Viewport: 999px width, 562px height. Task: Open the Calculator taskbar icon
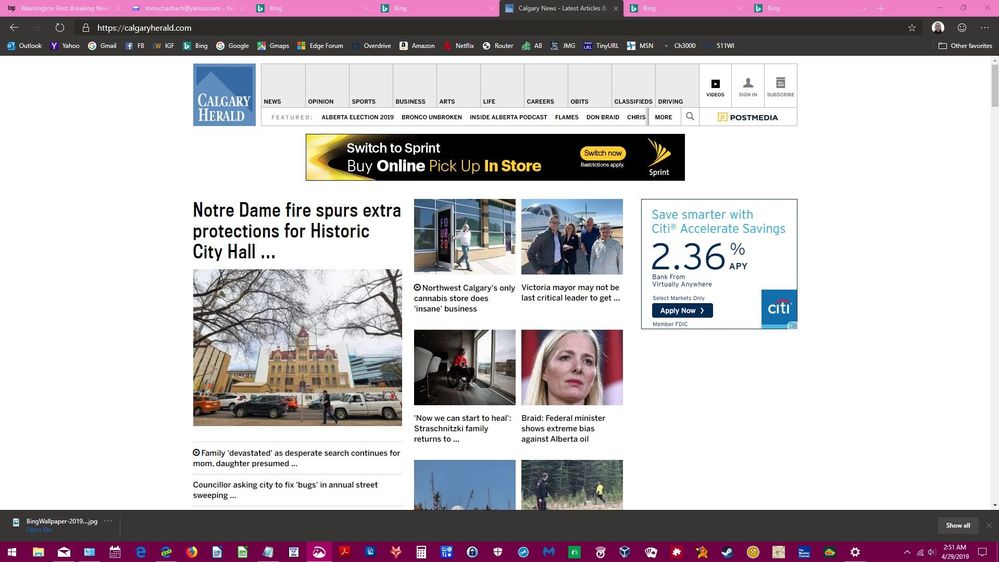click(x=420, y=552)
